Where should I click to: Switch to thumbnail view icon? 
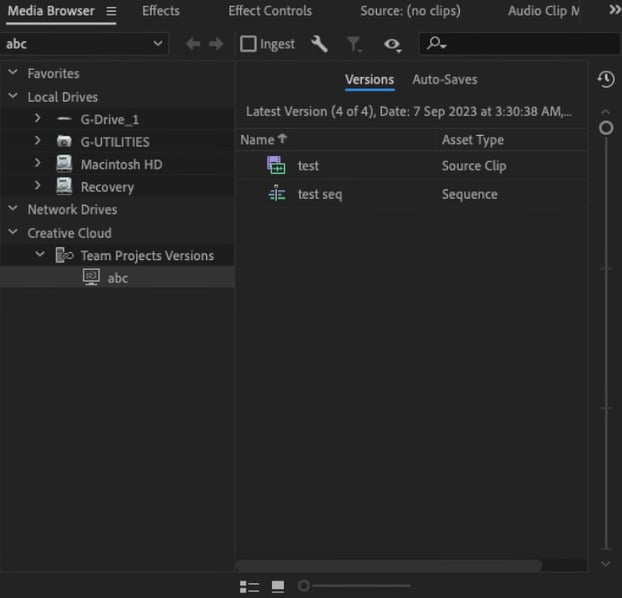(278, 586)
